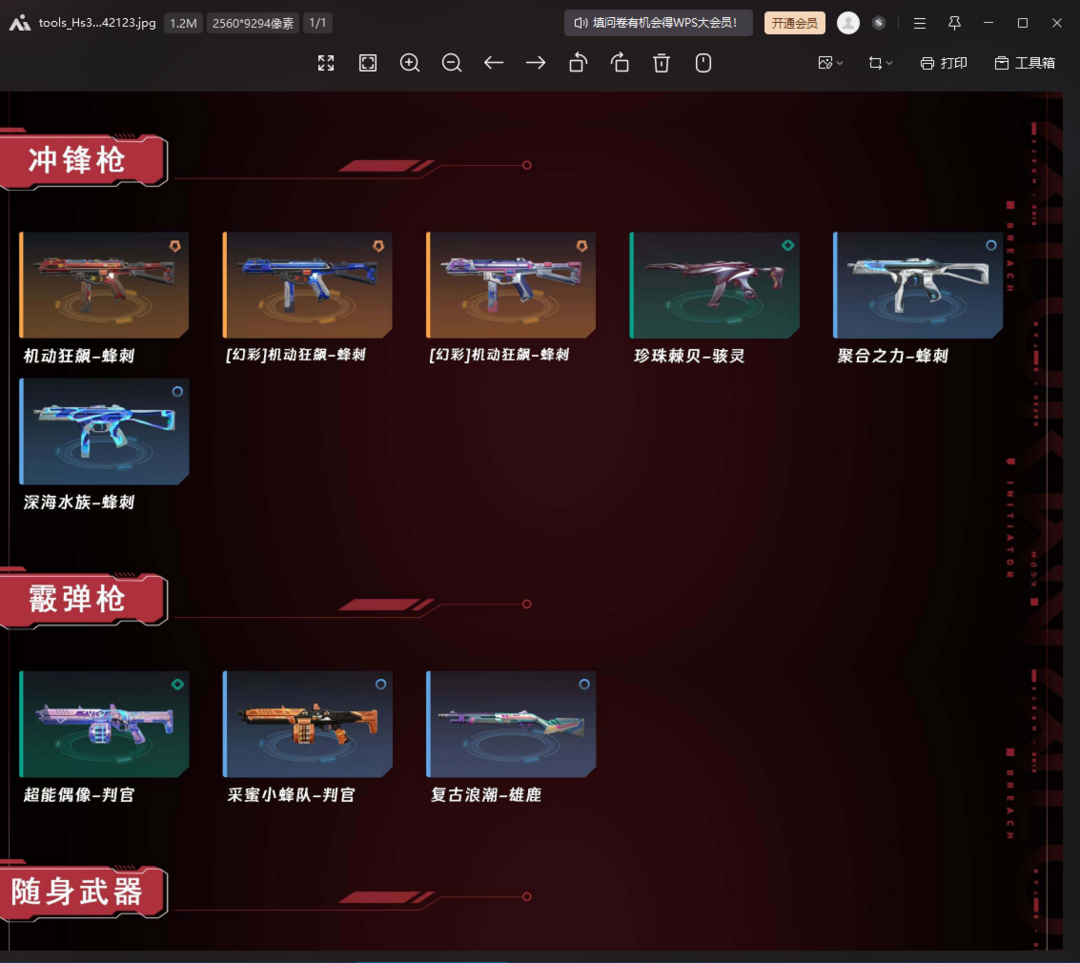Zoom in on the image

pos(410,63)
